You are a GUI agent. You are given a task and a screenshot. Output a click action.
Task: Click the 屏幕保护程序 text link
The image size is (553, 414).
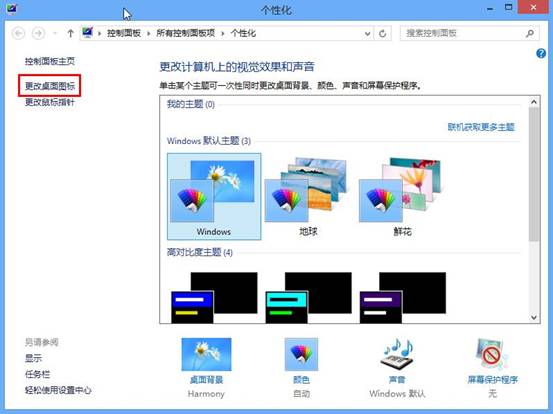pos(492,380)
